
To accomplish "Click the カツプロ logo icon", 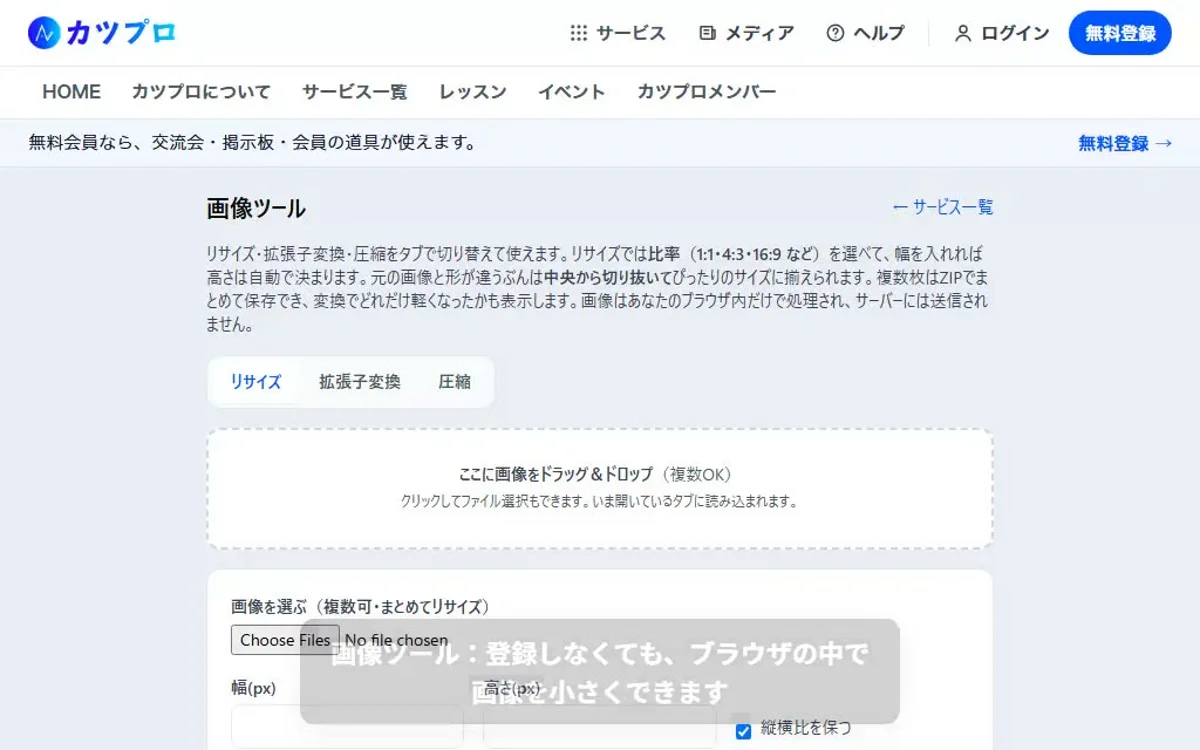I will [x=44, y=33].
